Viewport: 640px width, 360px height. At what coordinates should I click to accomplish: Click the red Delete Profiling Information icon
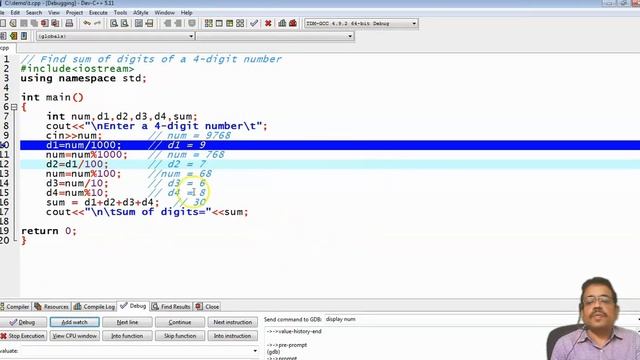[x=293, y=23]
